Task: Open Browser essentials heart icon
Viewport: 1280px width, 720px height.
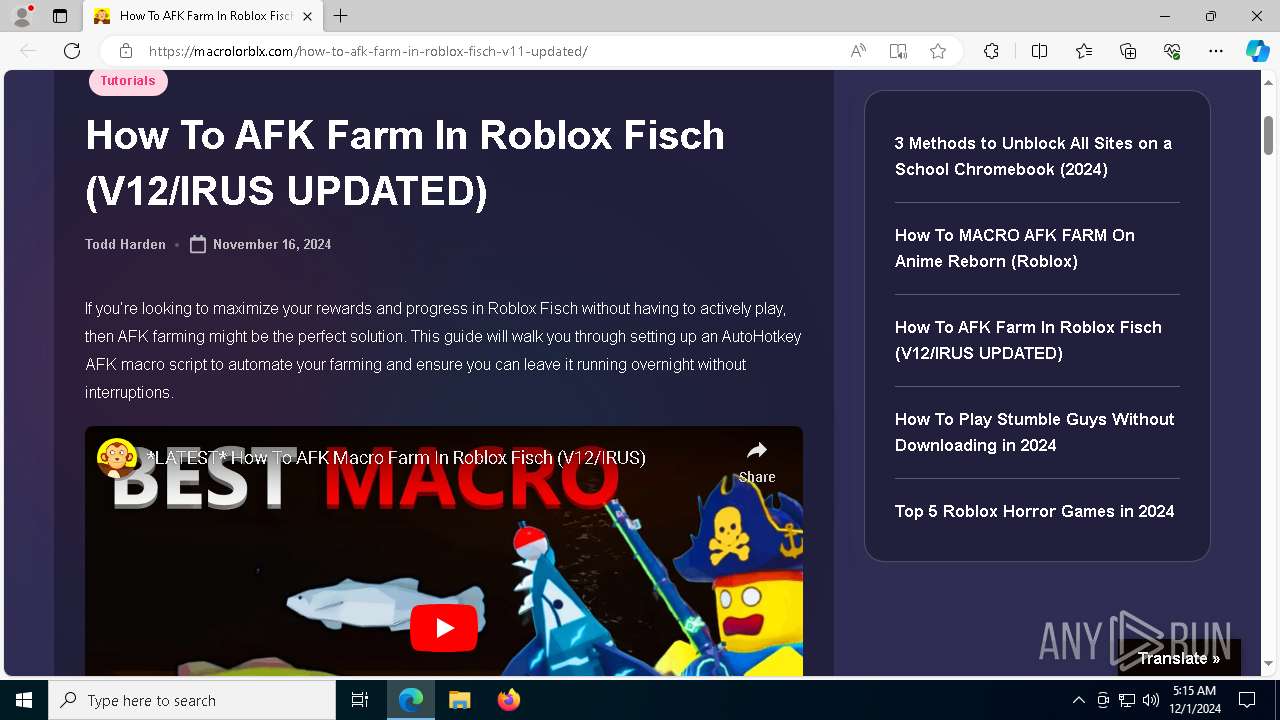Action: [x=1172, y=51]
